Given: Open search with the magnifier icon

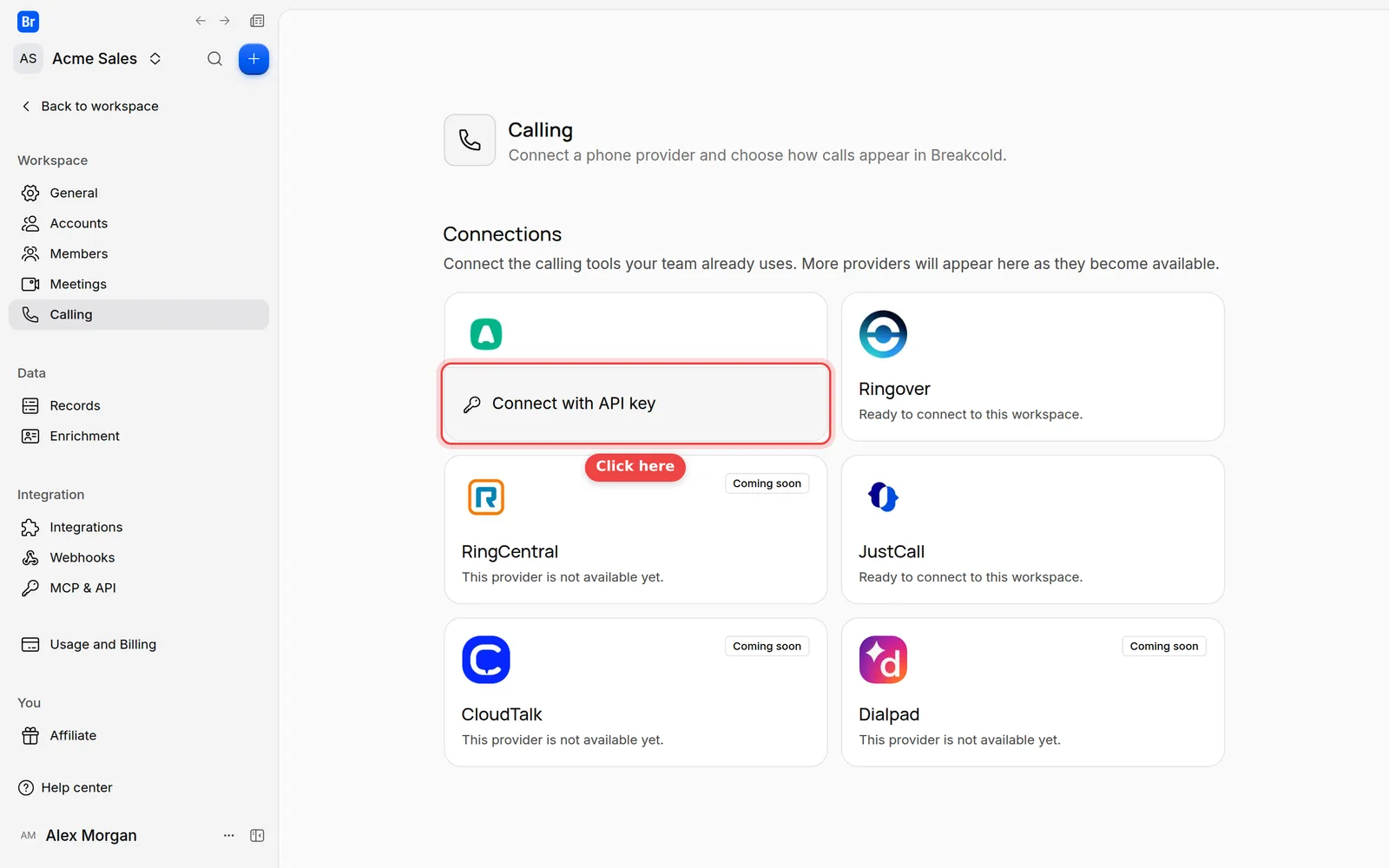Looking at the screenshot, I should click(x=214, y=59).
